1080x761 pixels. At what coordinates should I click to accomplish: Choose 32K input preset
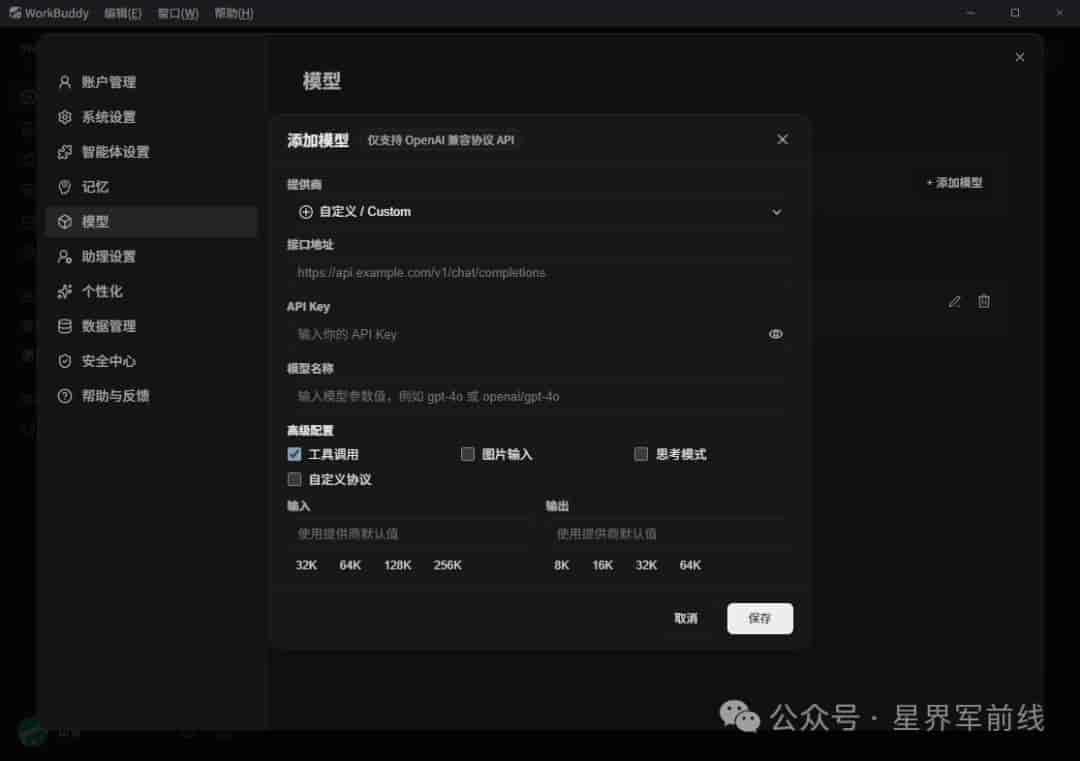306,565
